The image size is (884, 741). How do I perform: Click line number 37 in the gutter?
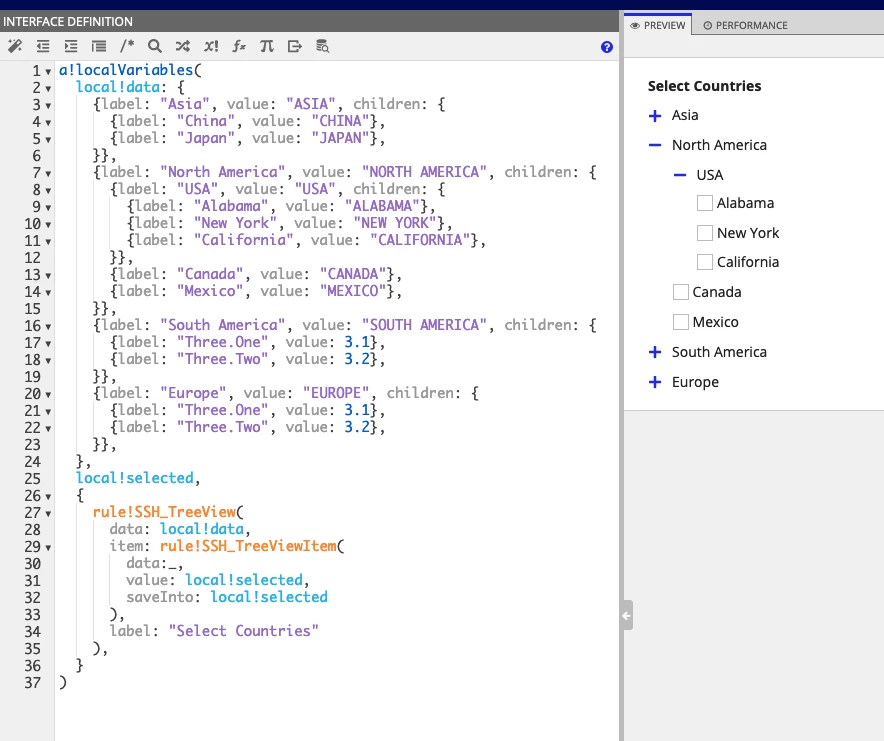(x=32, y=683)
